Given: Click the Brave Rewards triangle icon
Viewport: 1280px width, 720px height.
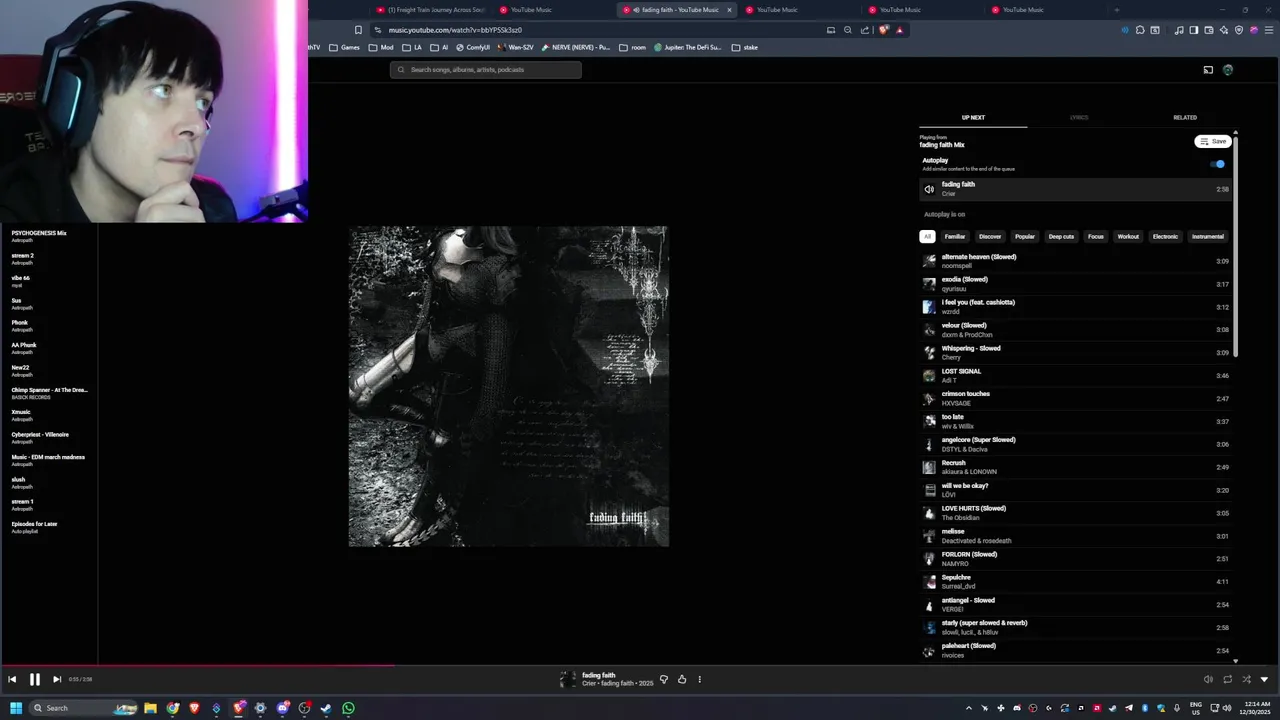Looking at the screenshot, I should 899,30.
